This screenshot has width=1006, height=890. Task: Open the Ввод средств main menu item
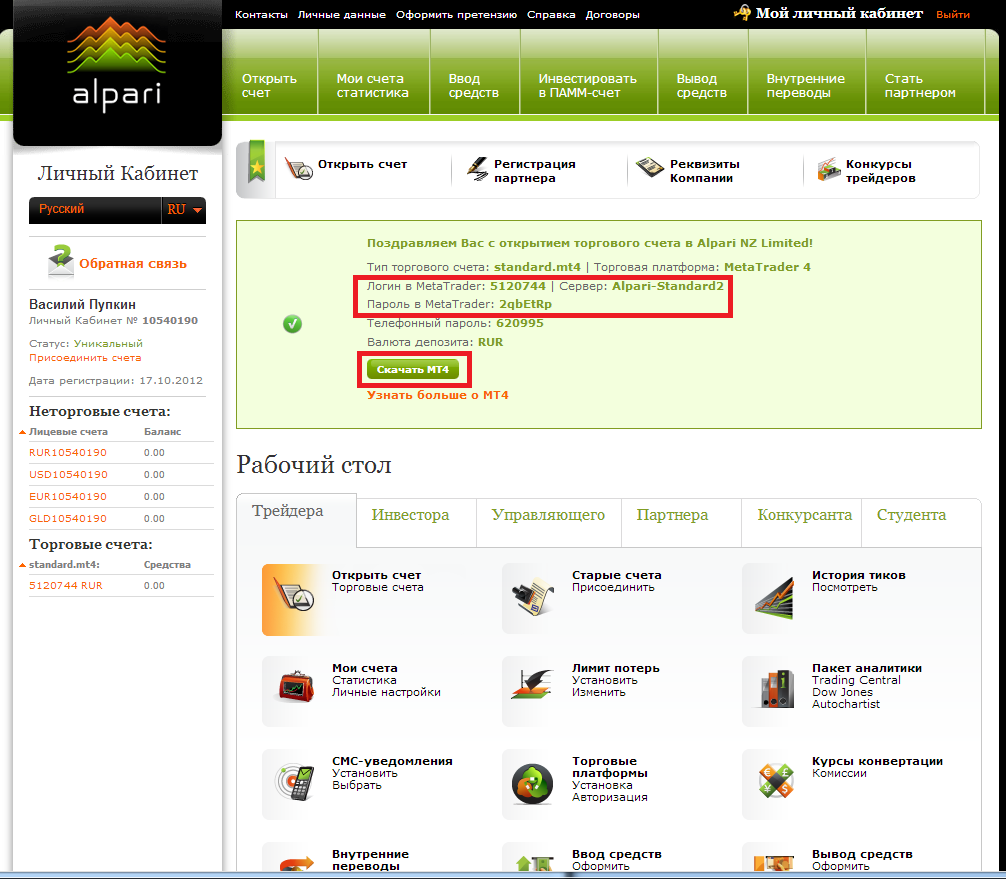[x=474, y=85]
